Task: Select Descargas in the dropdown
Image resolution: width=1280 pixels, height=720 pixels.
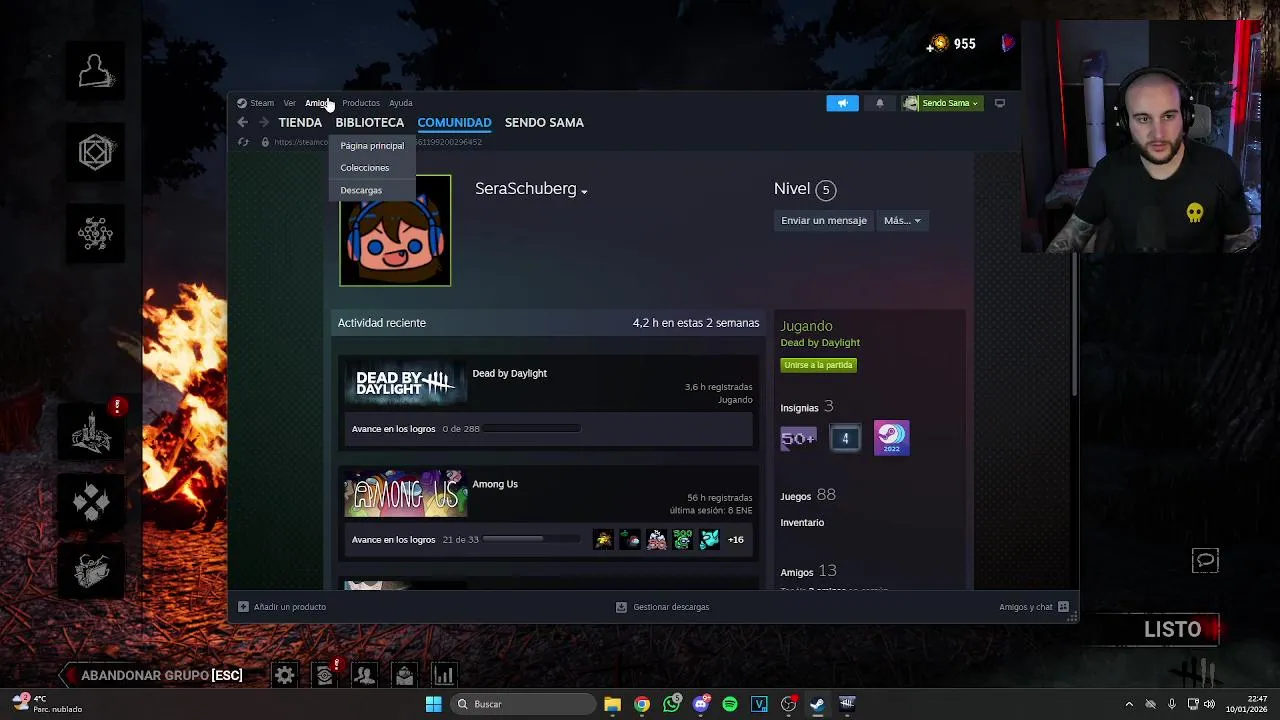Action: tap(361, 190)
